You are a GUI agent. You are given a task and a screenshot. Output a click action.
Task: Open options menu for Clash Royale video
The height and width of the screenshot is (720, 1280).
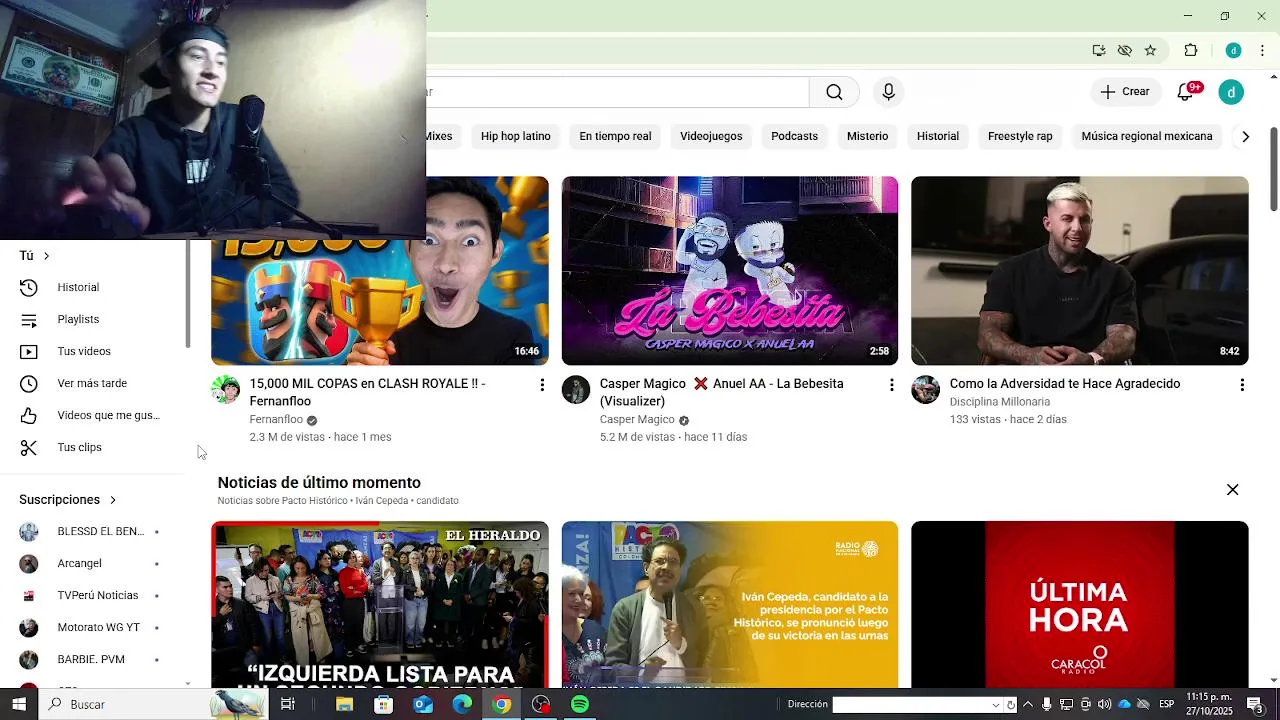pyautogui.click(x=542, y=385)
